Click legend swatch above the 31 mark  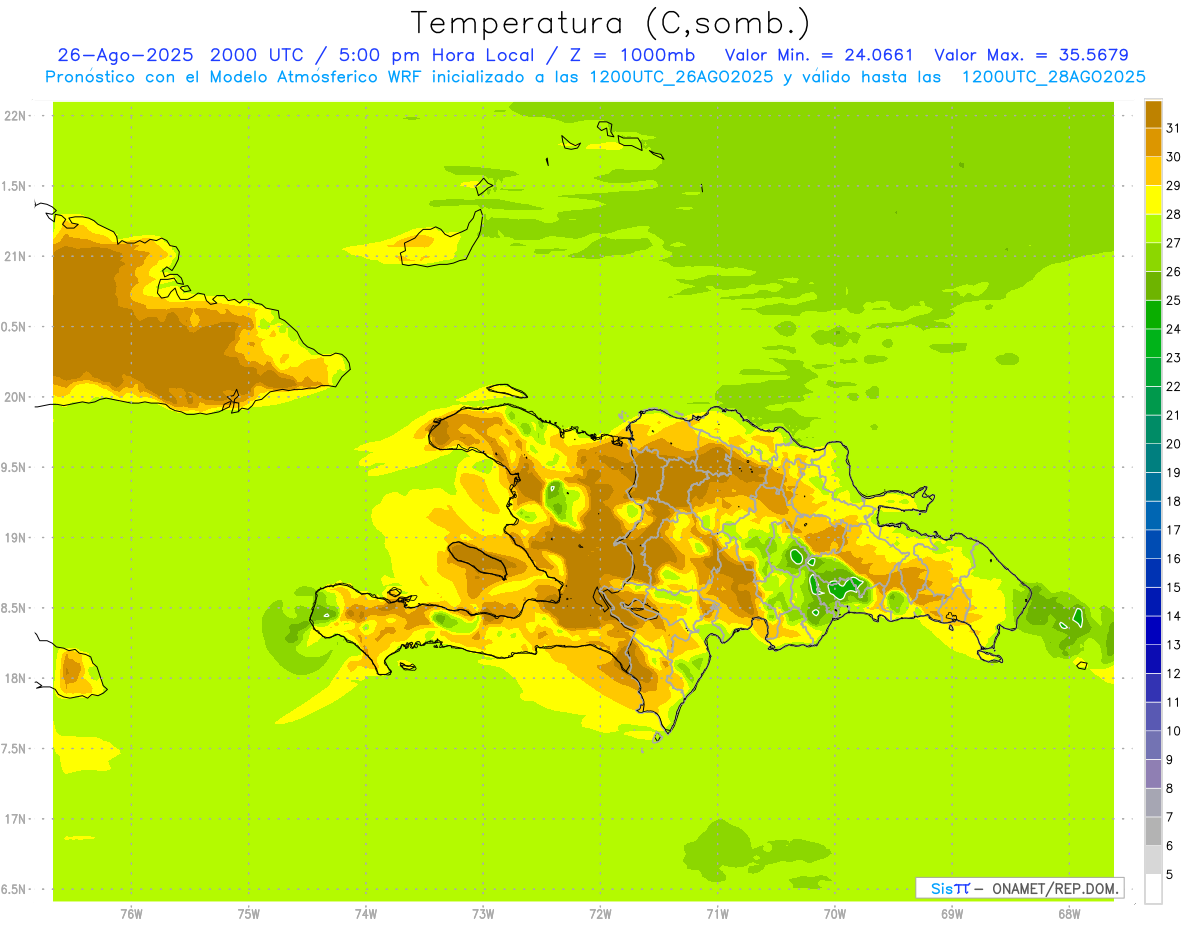tap(1153, 113)
